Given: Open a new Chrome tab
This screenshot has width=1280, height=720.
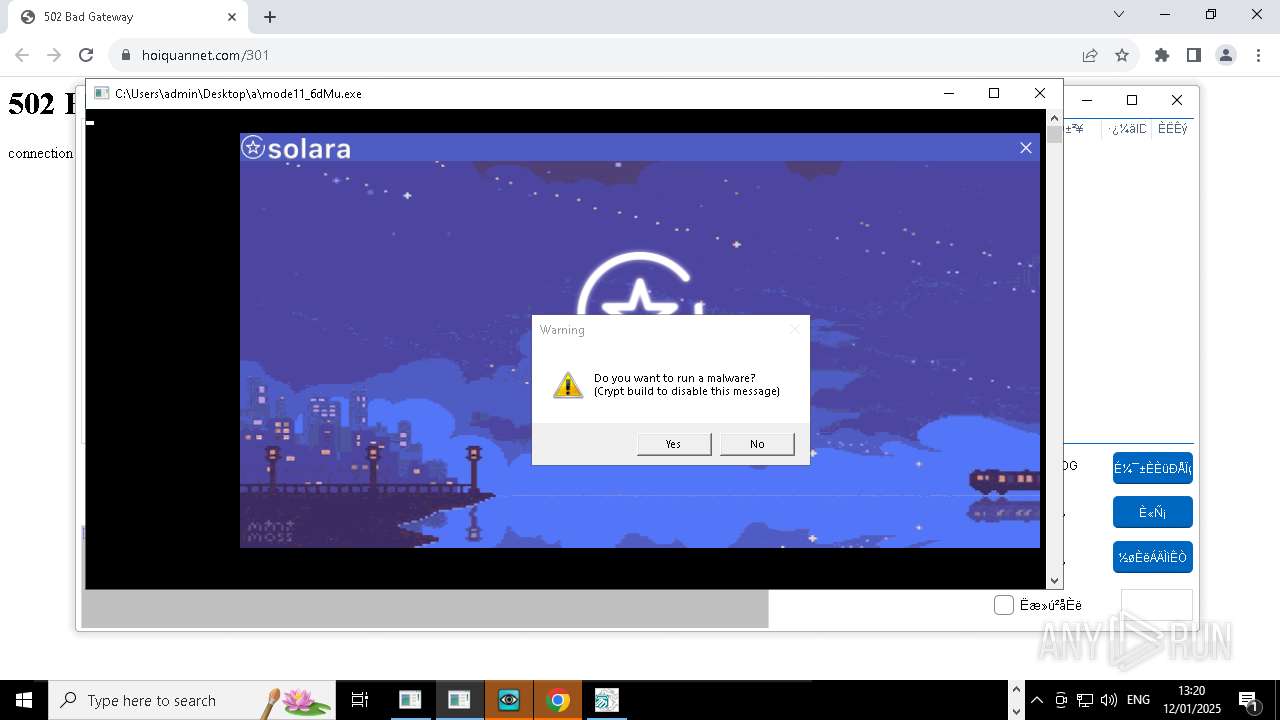Looking at the screenshot, I should tap(270, 17).
